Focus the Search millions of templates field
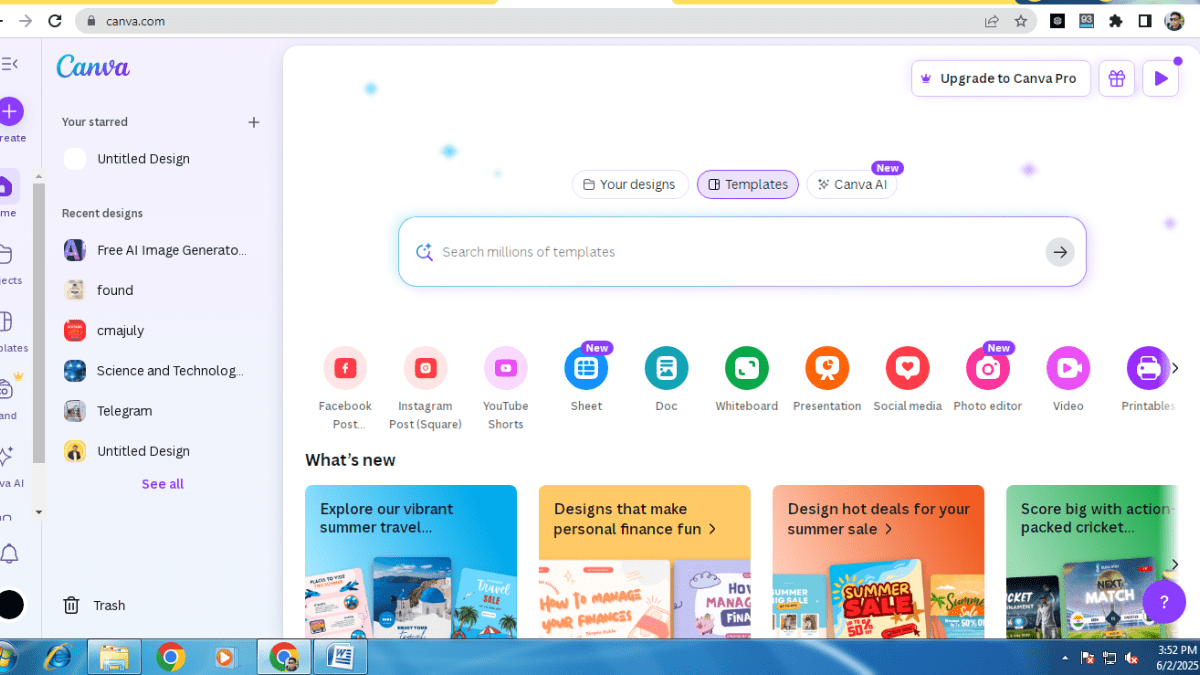 (x=742, y=252)
